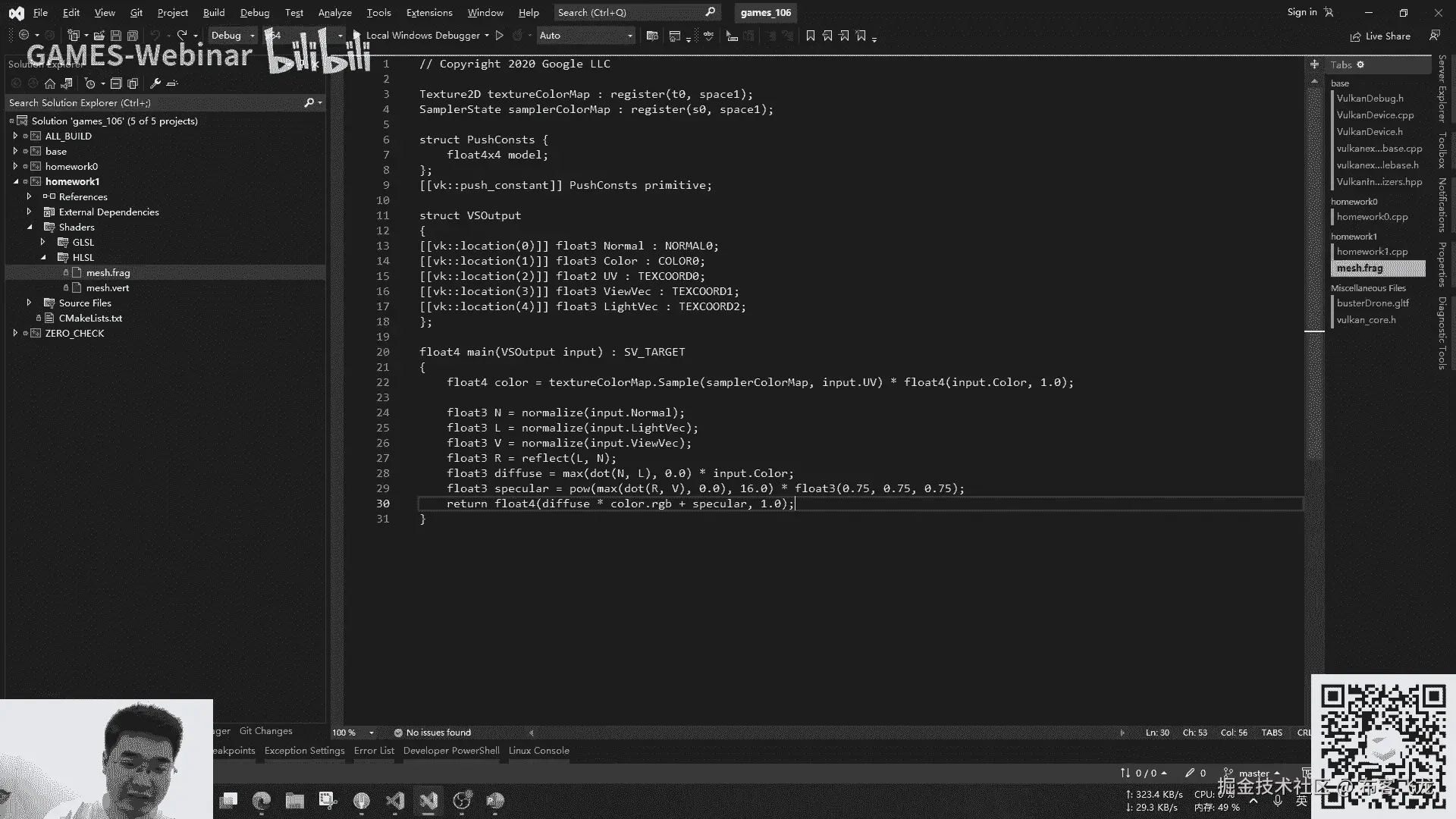Screen dimensions: 1456x819
Task: Open the Extensions menu
Action: (428, 12)
